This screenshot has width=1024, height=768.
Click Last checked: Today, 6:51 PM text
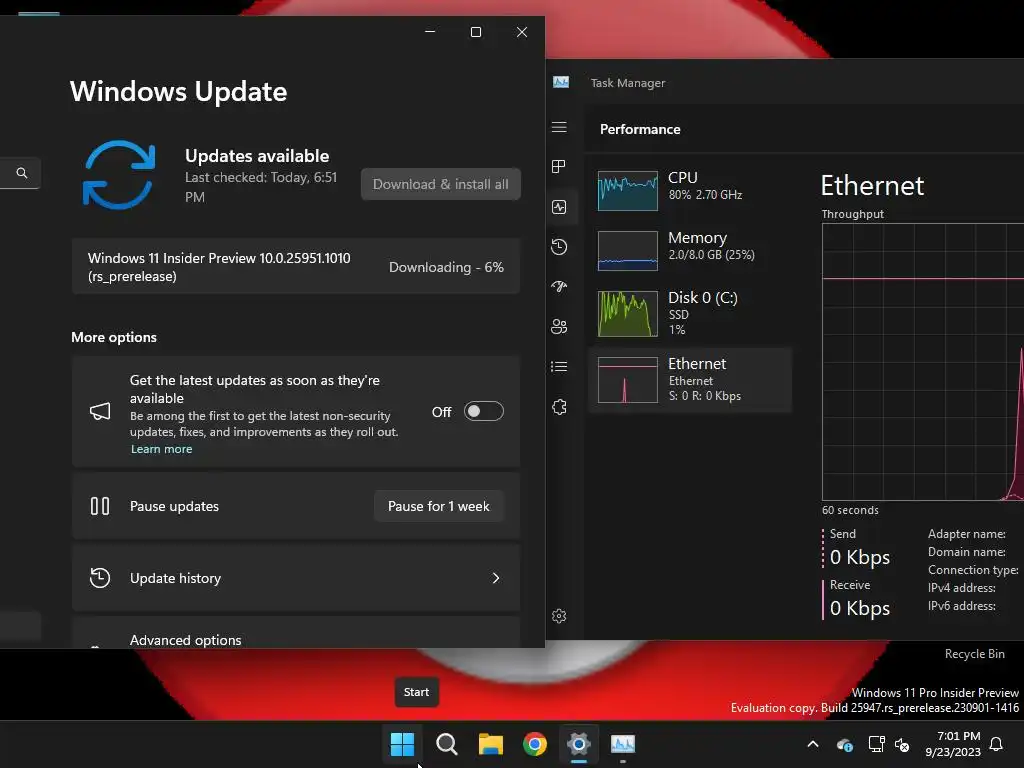[261, 187]
